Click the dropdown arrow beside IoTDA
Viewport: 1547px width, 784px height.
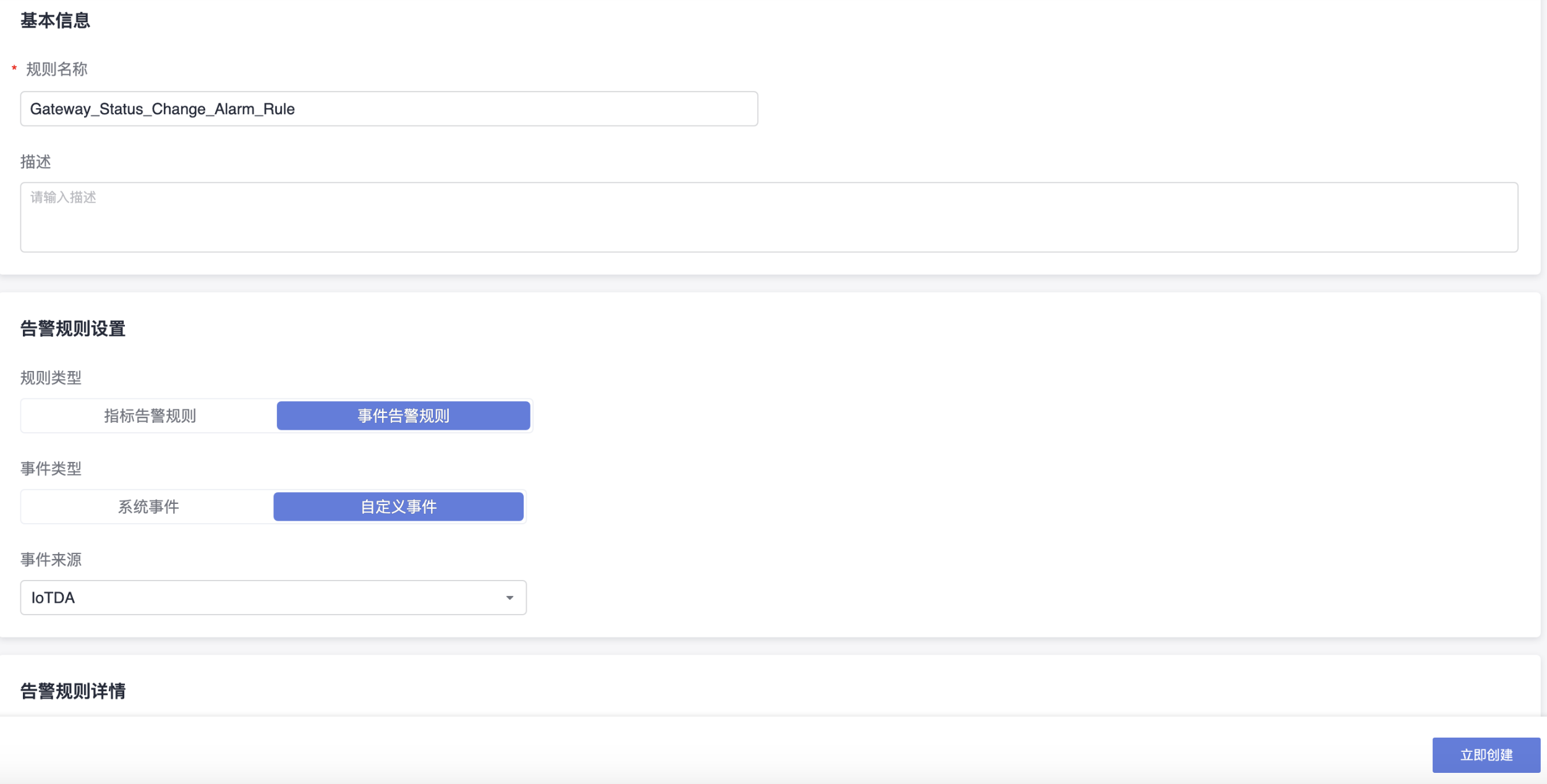[x=509, y=598]
